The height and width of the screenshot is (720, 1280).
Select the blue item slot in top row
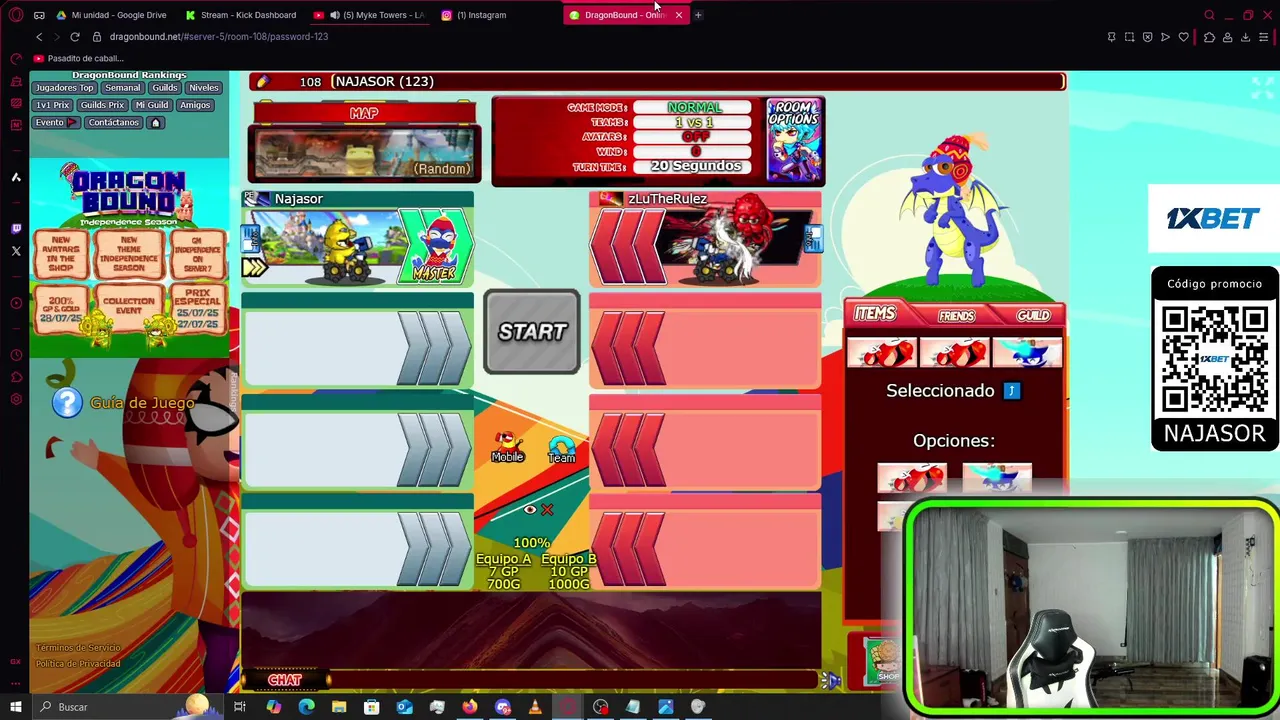coord(1028,353)
